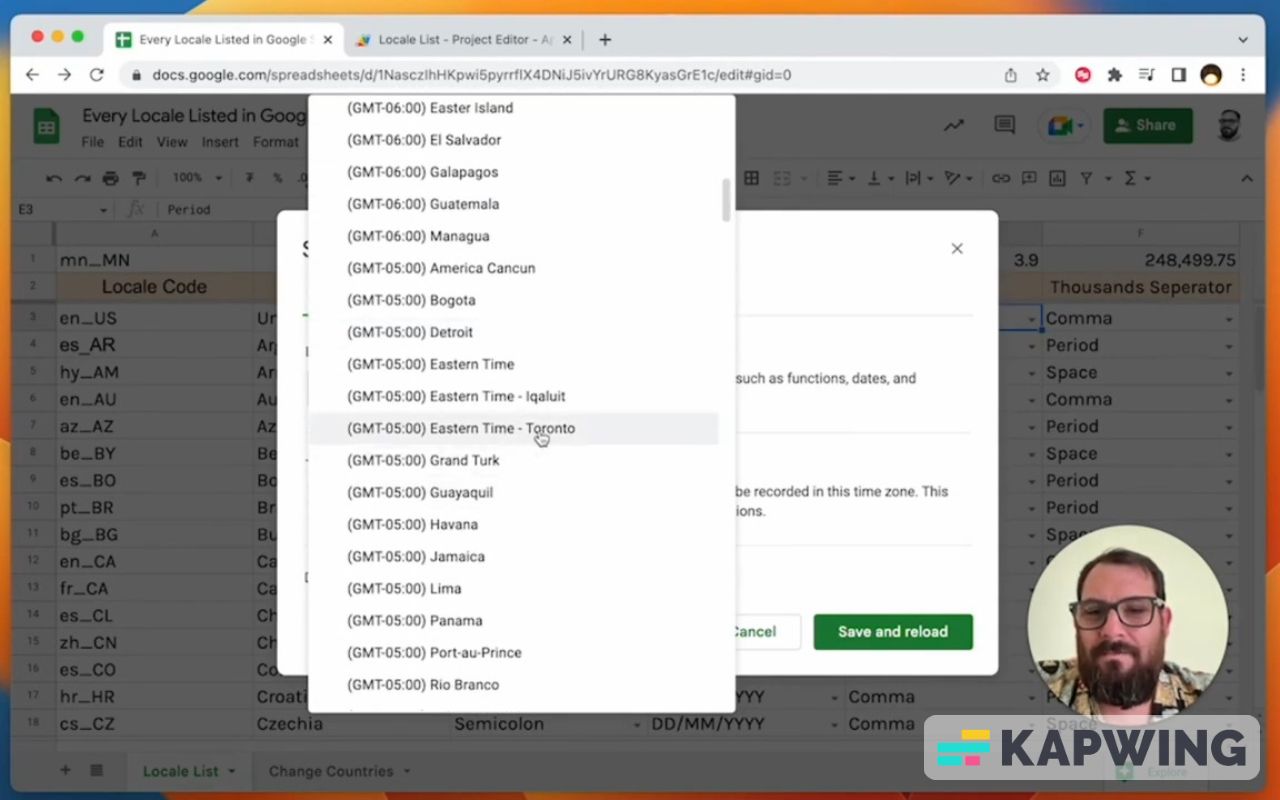Insert a comment via the toolbar icon
This screenshot has width=1280, height=800.
point(1029,178)
